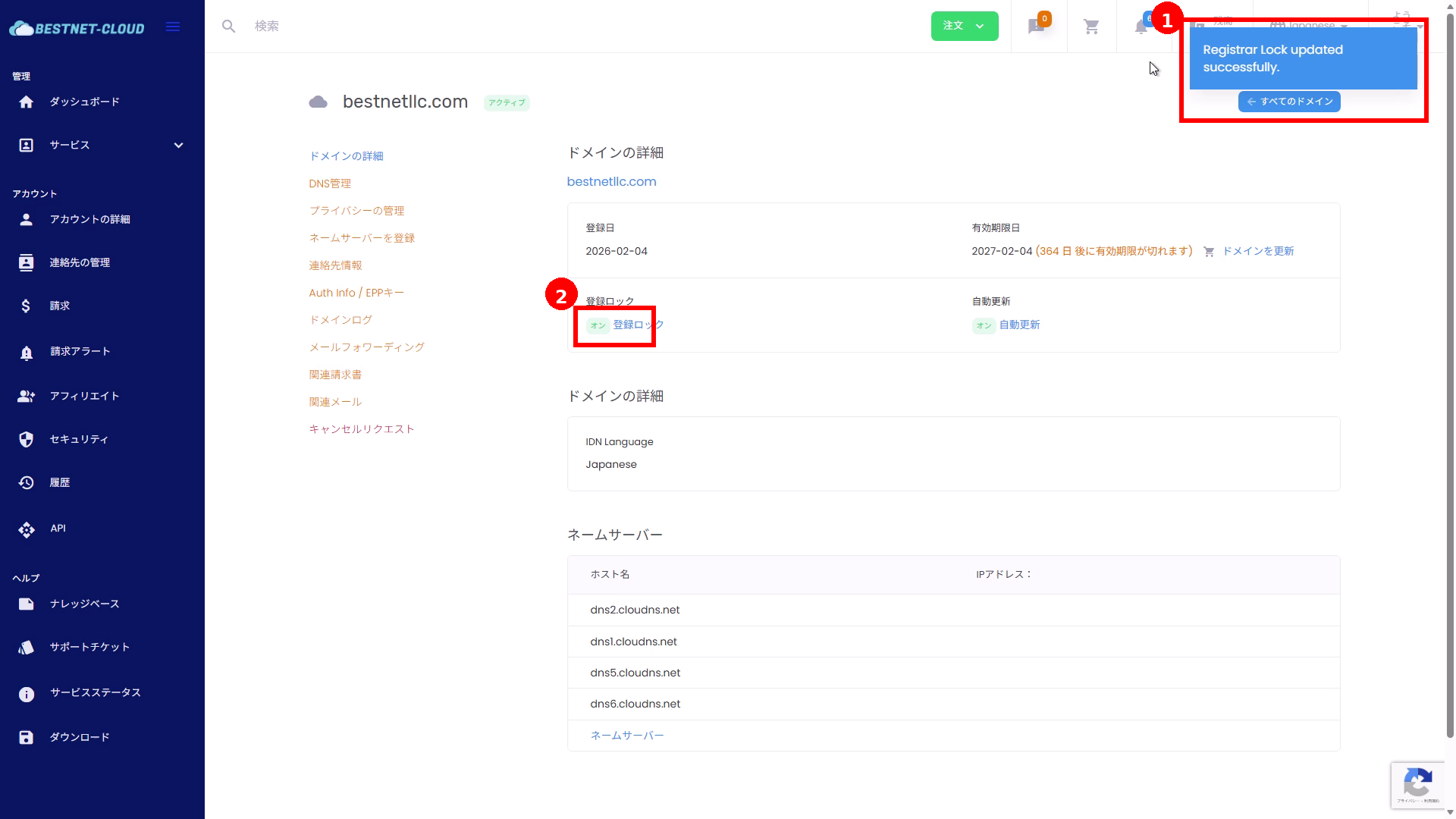Open ダッシュボード home icon in sidebar

coord(27,102)
